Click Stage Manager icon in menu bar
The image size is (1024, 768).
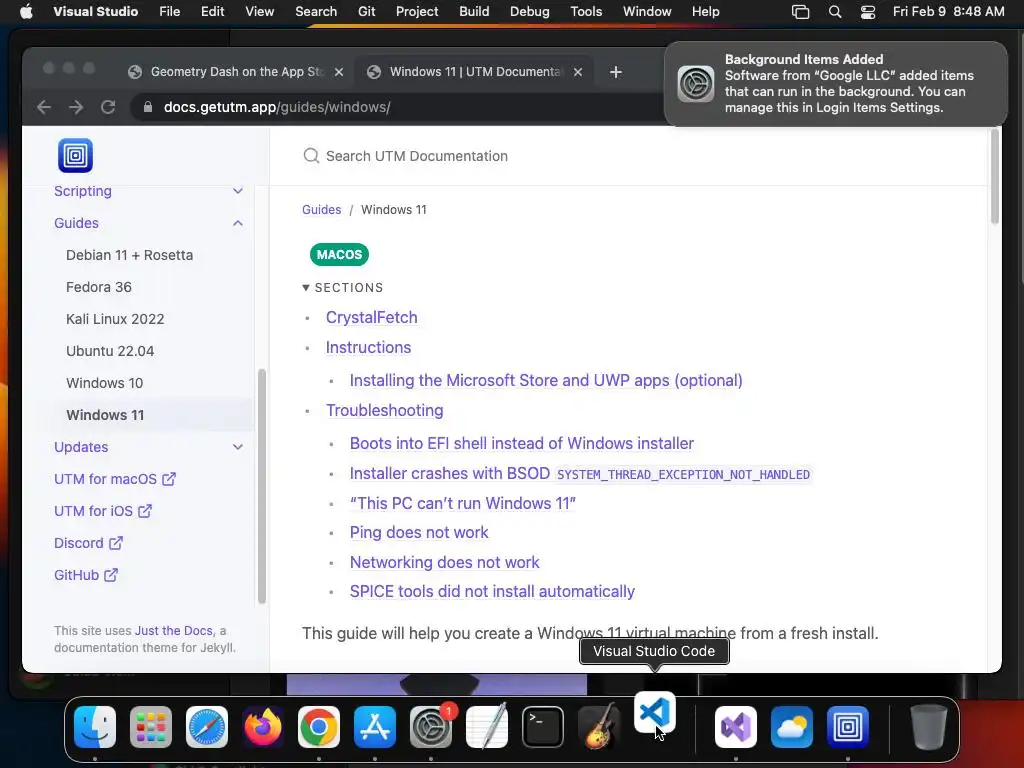800,12
